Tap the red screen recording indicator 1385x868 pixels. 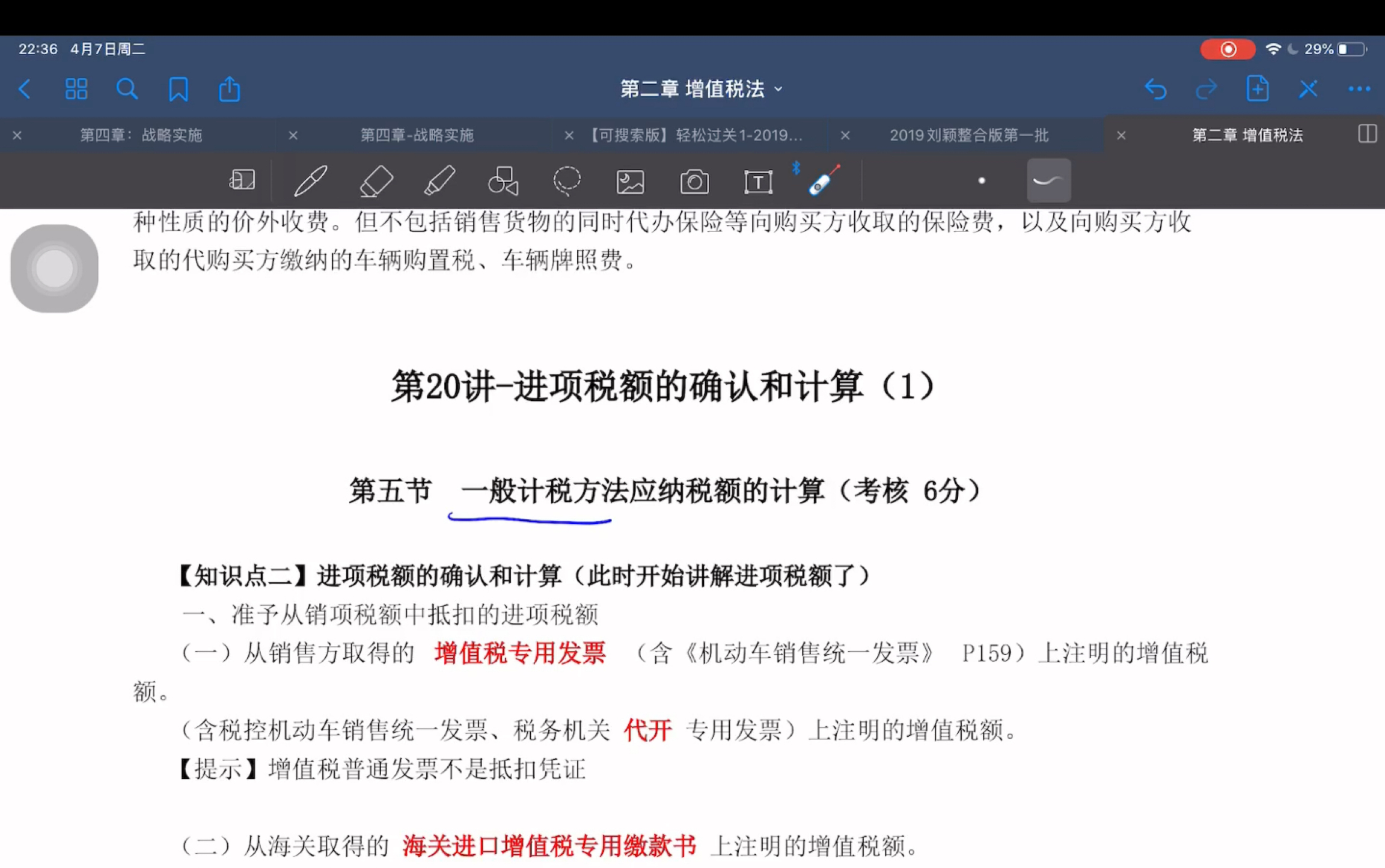tap(1228, 49)
